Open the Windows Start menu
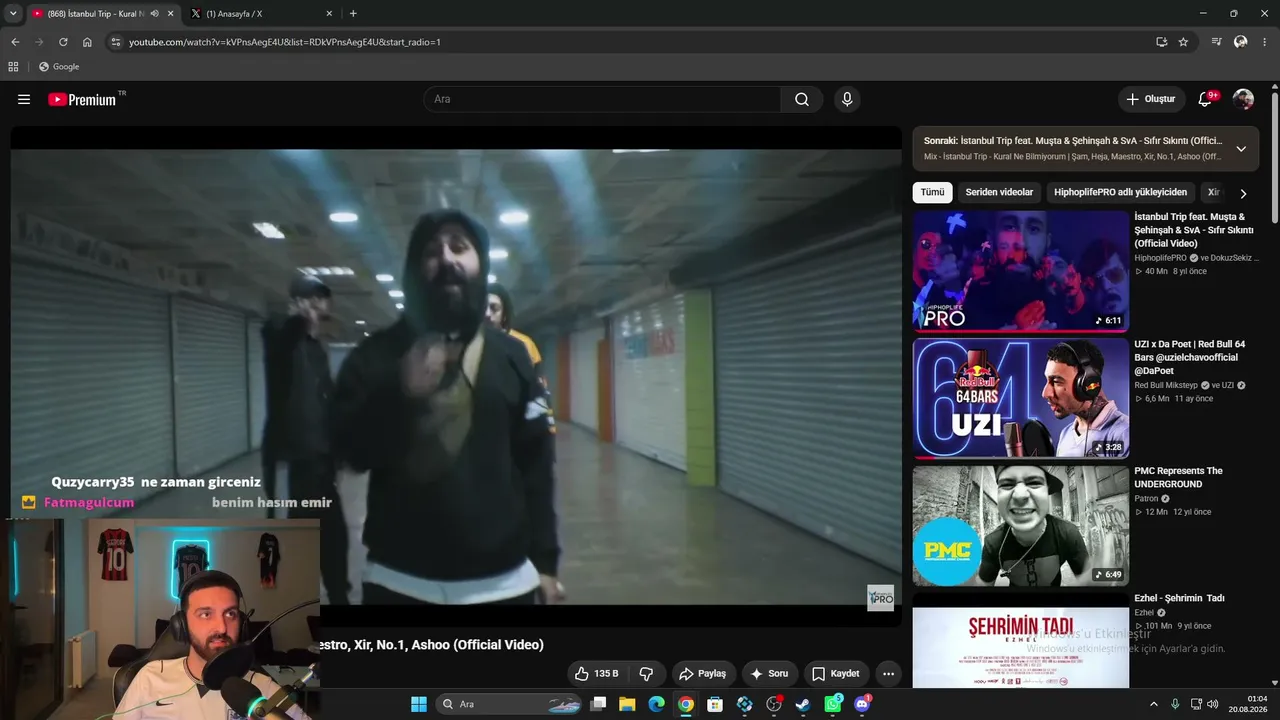 (419, 704)
